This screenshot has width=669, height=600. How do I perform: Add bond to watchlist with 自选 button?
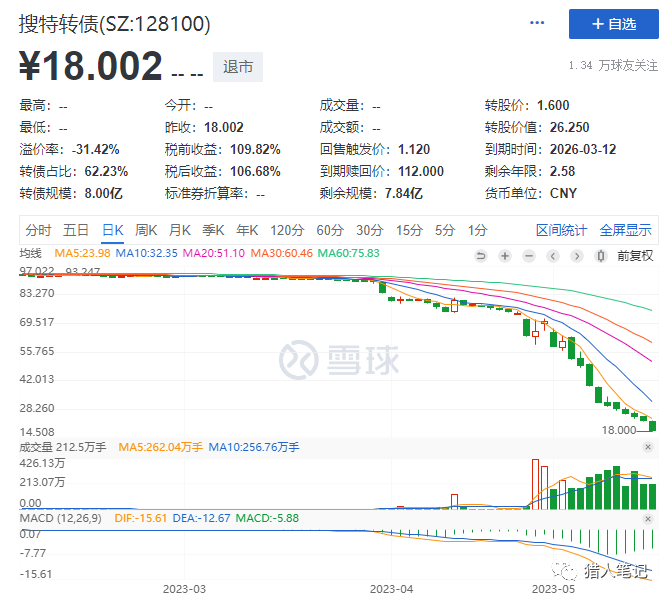(x=614, y=24)
